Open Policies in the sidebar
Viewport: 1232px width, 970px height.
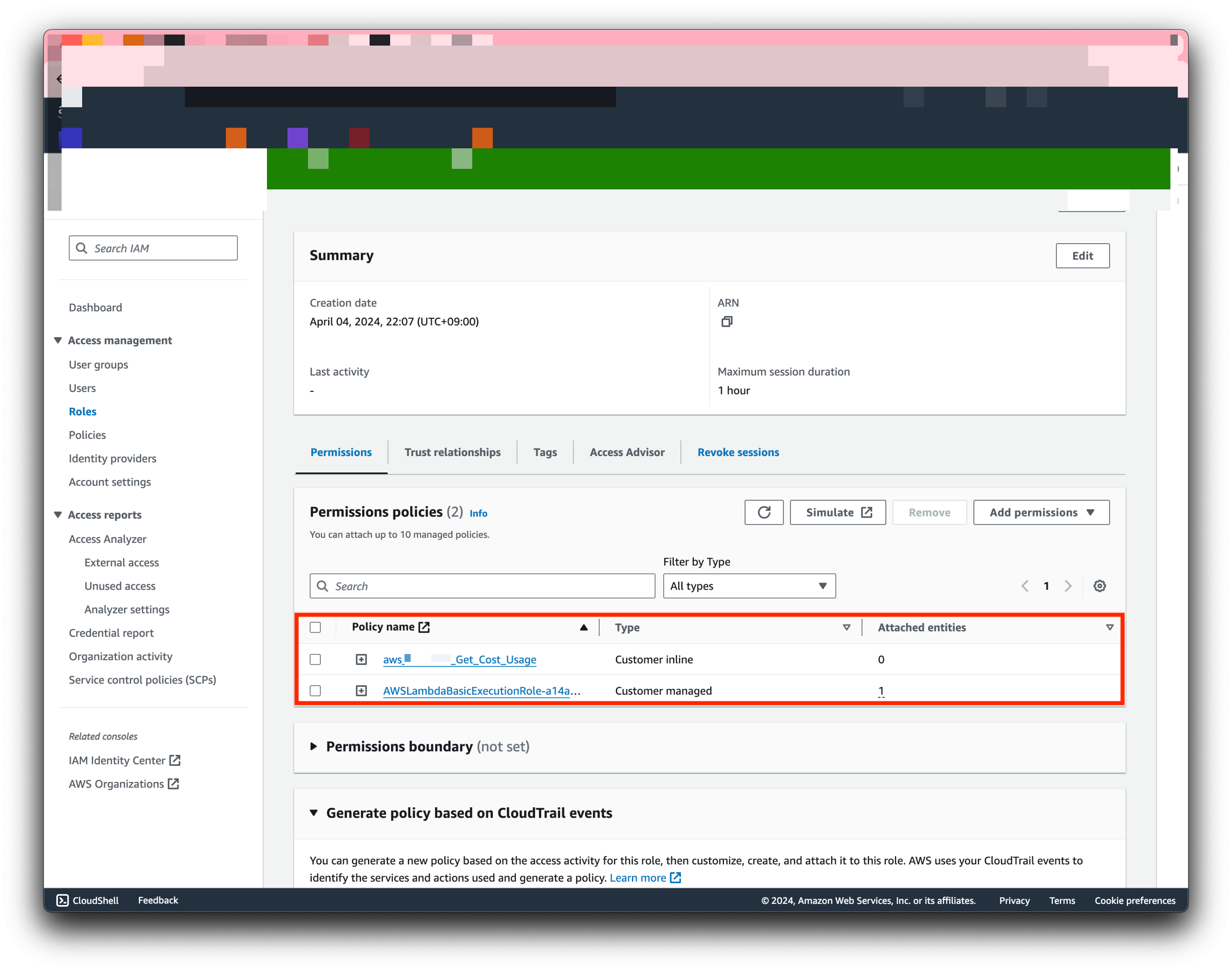point(87,434)
